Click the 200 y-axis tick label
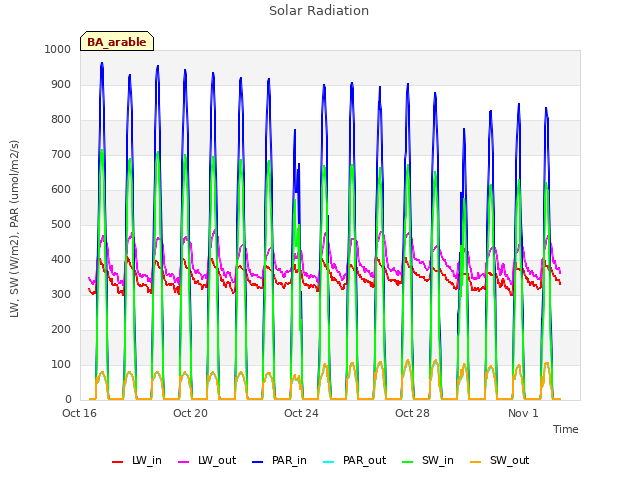Image resolution: width=640 pixels, height=480 pixels. coord(61,329)
